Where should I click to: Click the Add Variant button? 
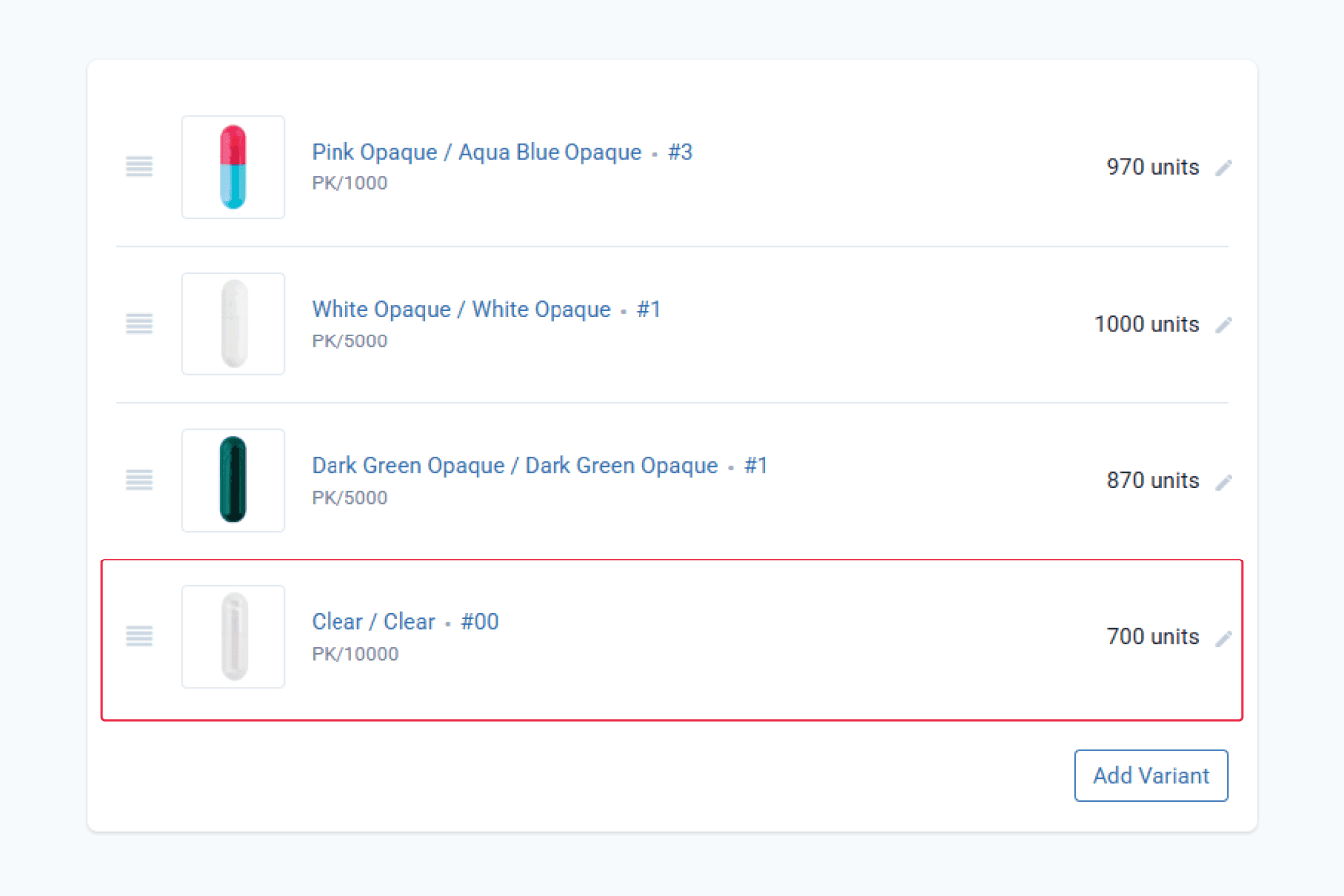pos(1151,776)
